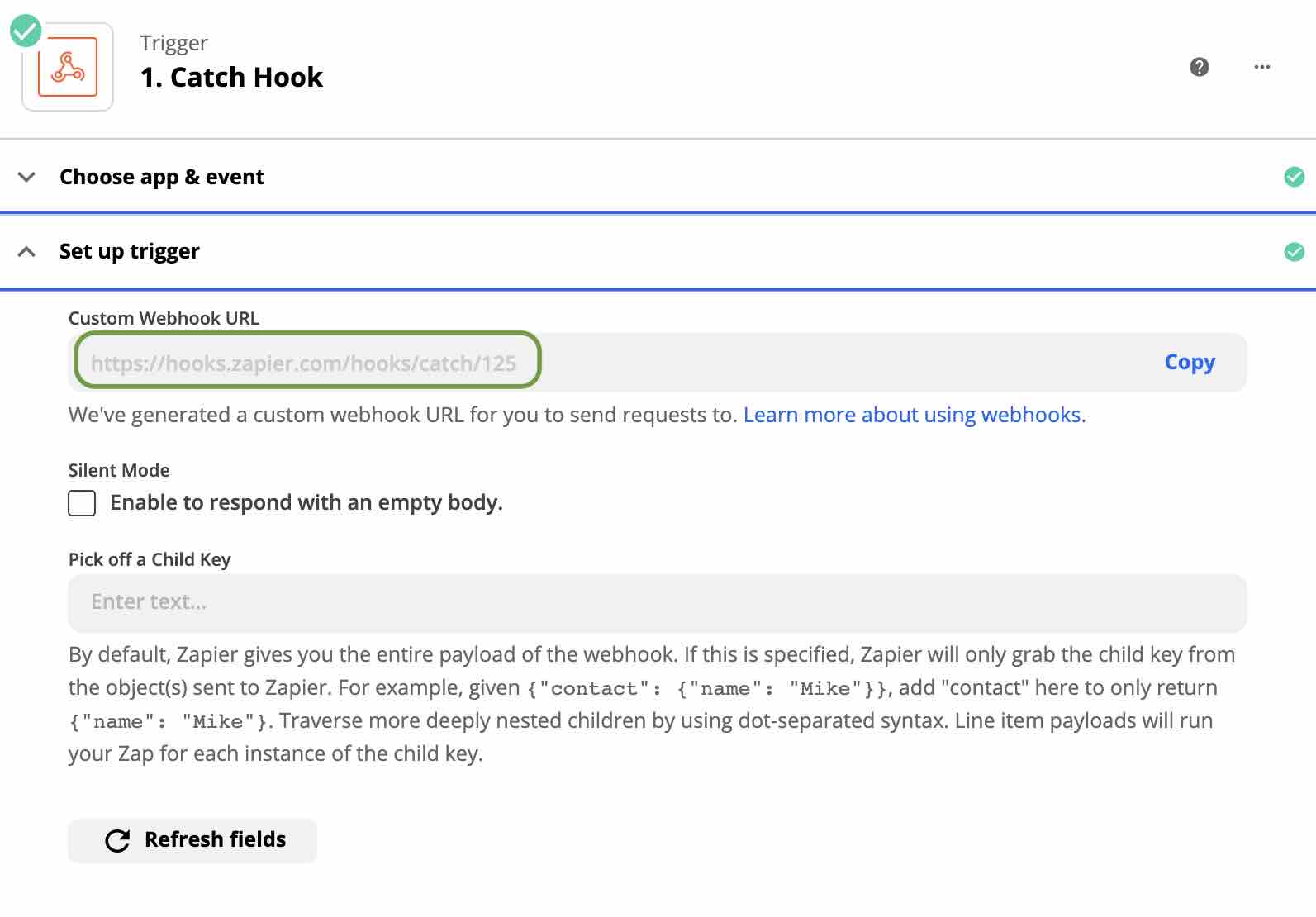
Task: Collapse the Set up trigger section
Action: (26, 251)
